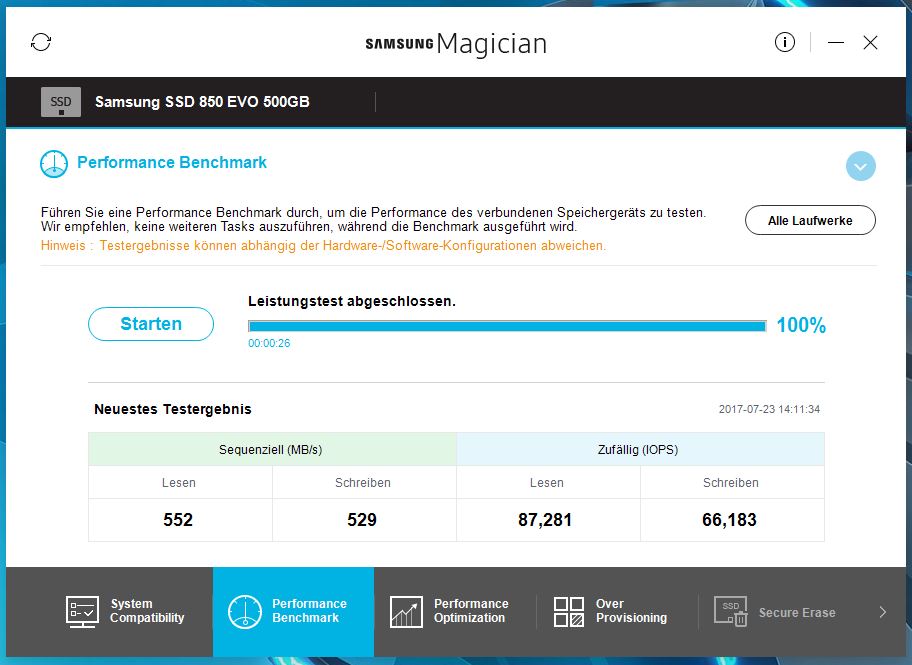912x665 pixels.
Task: Show more tabs with the right arrow
Action: [x=882, y=612]
